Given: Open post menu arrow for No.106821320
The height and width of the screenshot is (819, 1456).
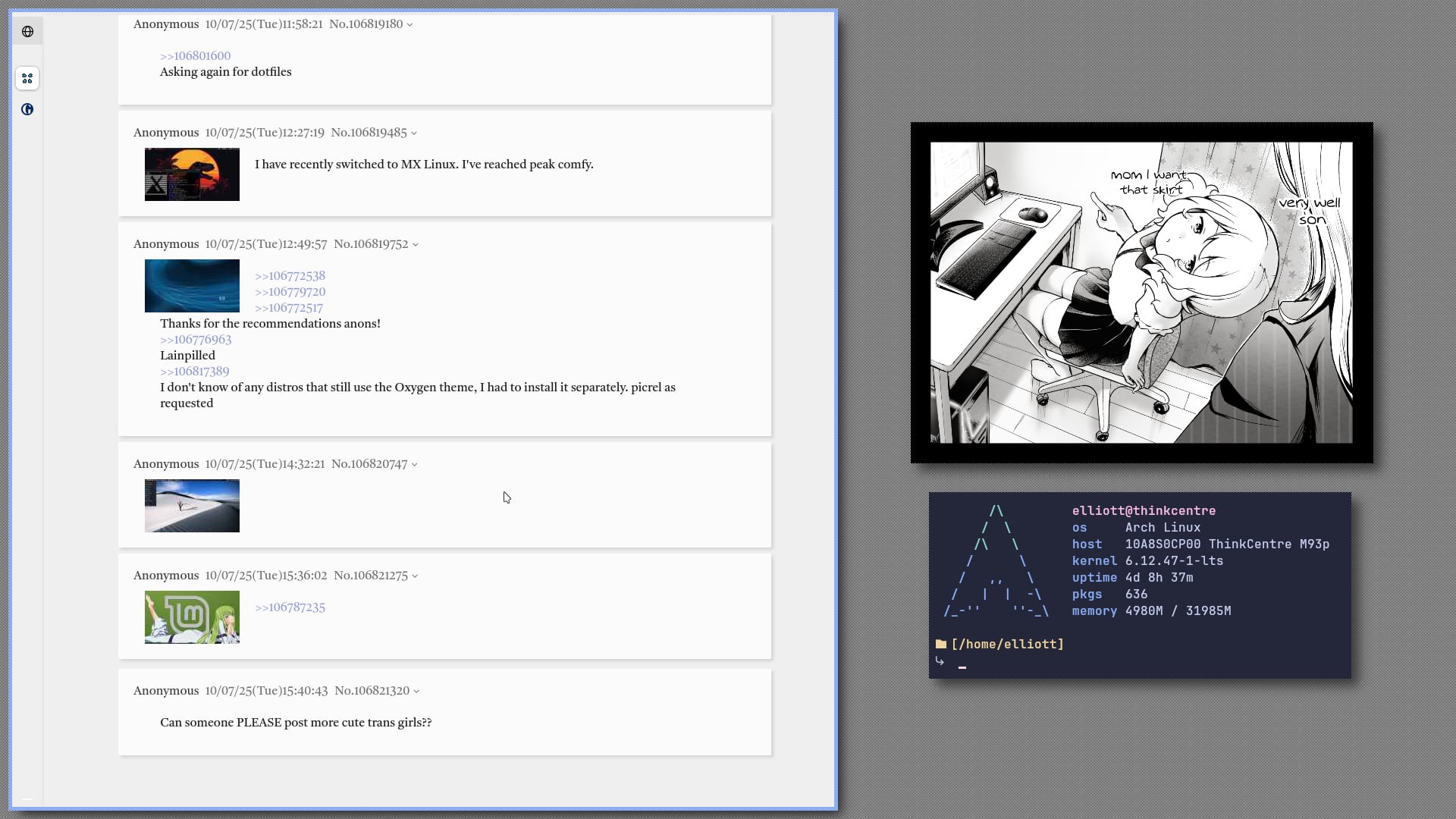Looking at the screenshot, I should [x=416, y=692].
